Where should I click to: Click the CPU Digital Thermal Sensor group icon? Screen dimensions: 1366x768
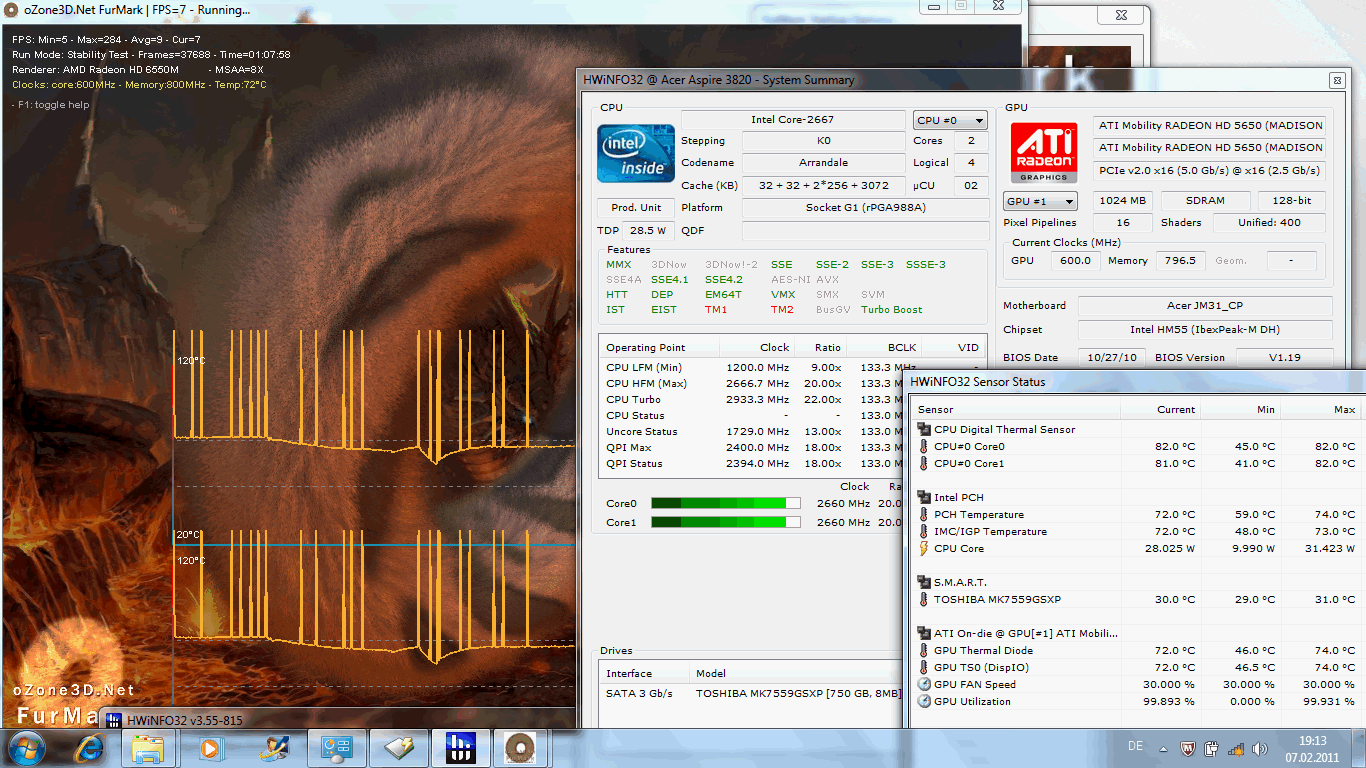924,430
